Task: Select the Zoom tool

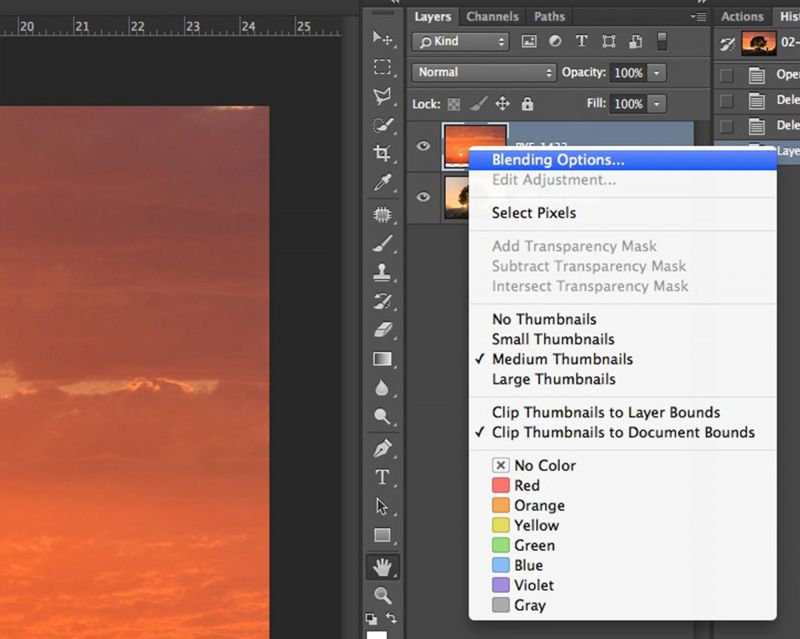Action: [x=385, y=596]
